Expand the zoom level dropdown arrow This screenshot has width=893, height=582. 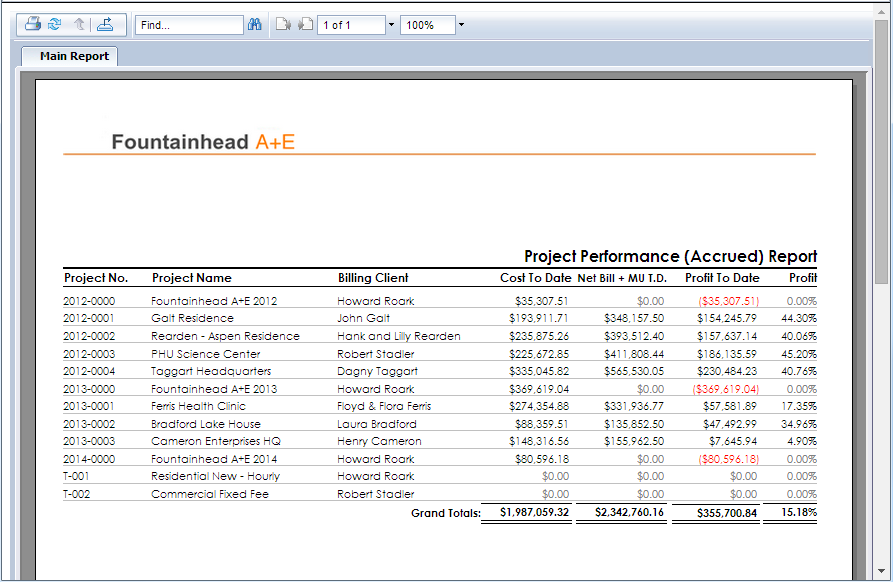coord(461,25)
